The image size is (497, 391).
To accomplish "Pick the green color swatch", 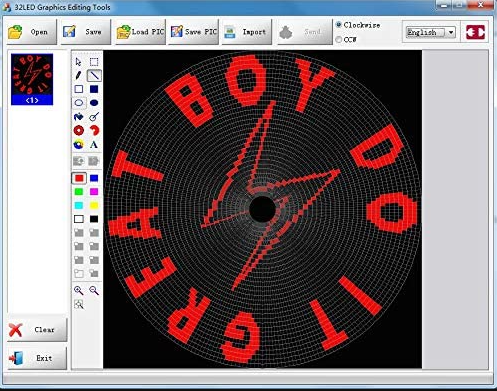I will (x=79, y=192).
